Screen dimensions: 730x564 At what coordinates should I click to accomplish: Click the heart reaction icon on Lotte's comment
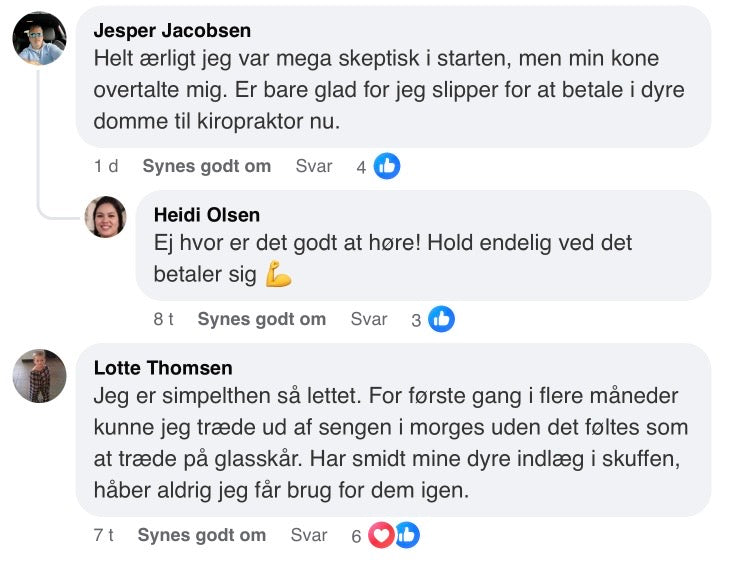pos(381,535)
